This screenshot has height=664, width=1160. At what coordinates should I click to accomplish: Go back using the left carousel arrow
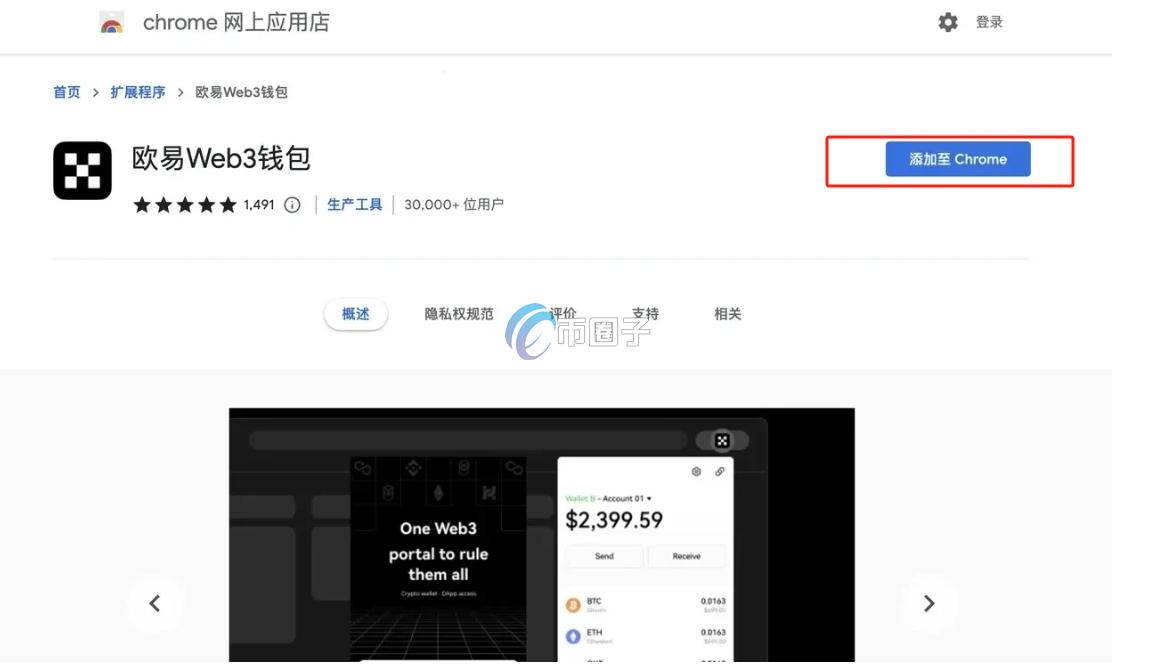coord(155,603)
